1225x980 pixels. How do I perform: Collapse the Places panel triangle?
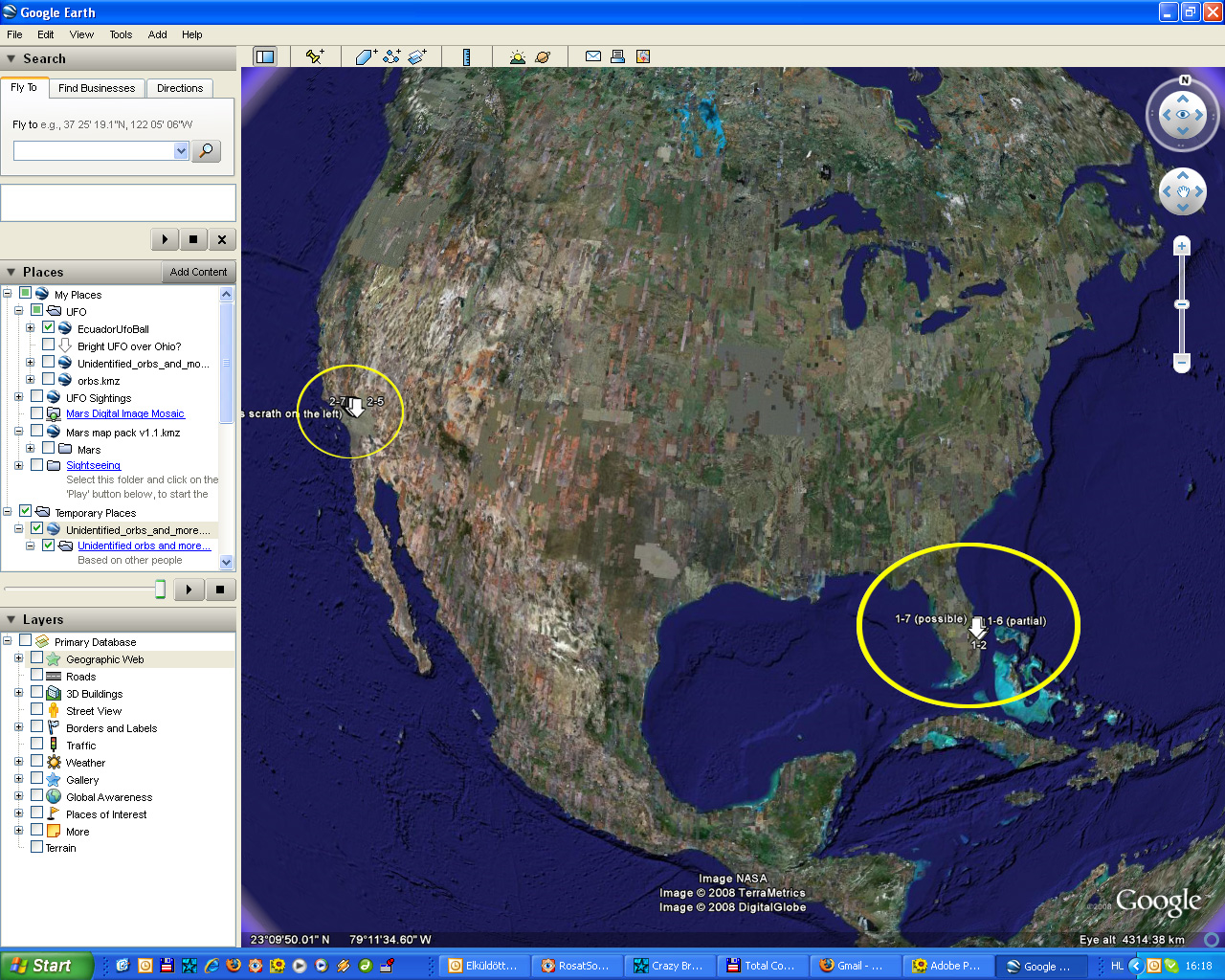coord(11,272)
